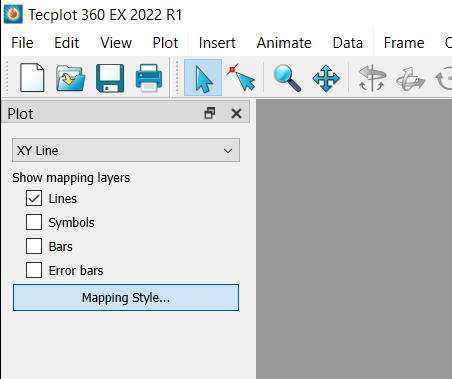
Task: Open the Animate menu
Action: click(x=284, y=43)
